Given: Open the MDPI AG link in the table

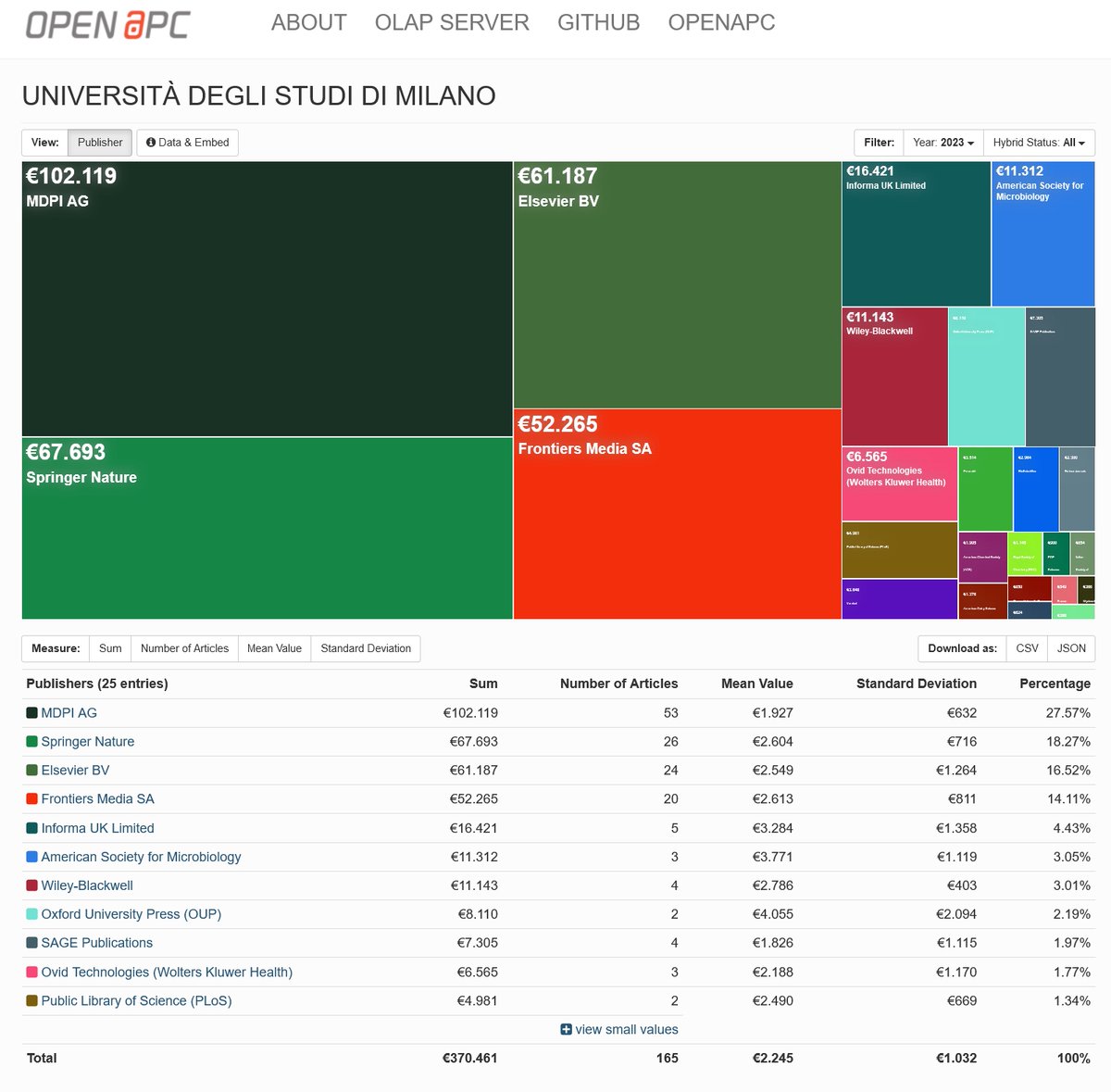Looking at the screenshot, I should coord(69,713).
